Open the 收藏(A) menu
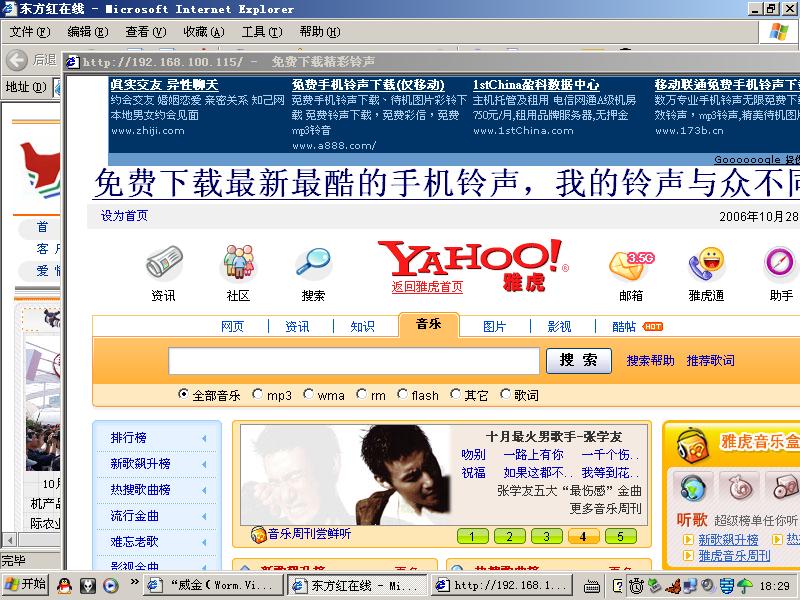This screenshot has width=800, height=600. pyautogui.click(x=204, y=32)
